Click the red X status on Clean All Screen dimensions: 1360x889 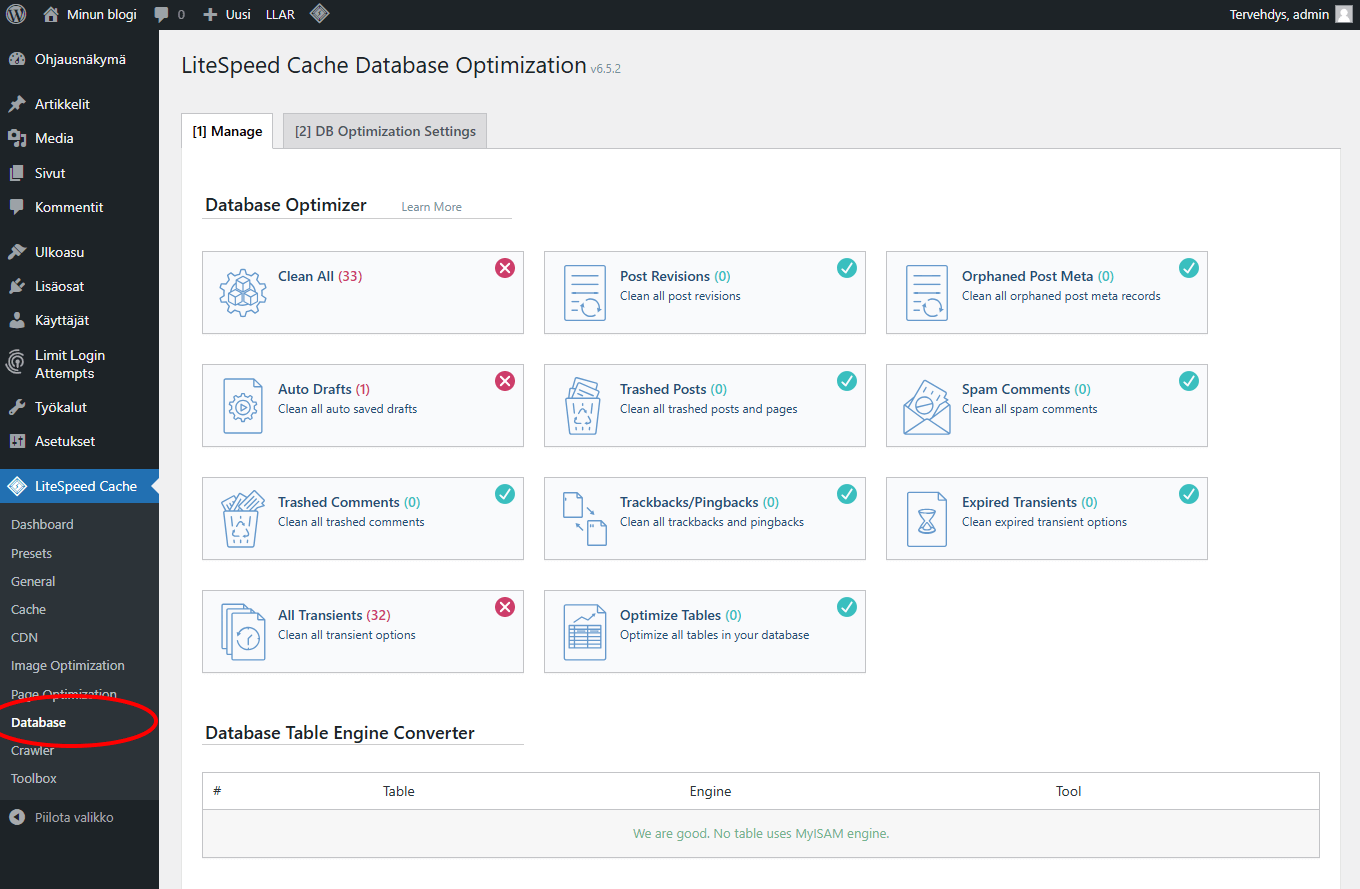(505, 268)
